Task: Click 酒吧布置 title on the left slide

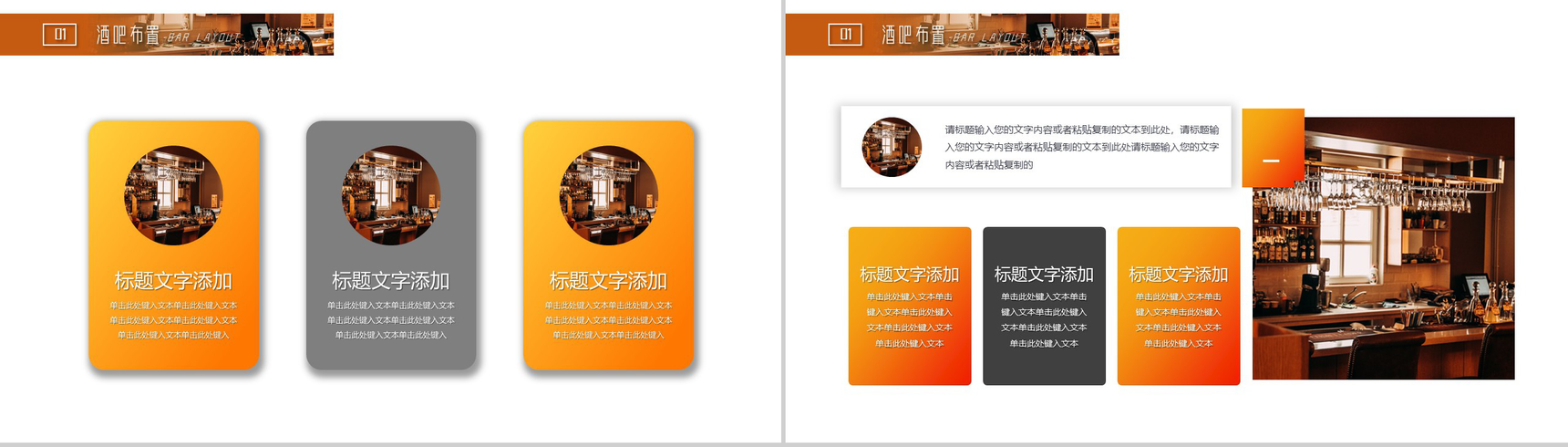Action: coord(128,36)
